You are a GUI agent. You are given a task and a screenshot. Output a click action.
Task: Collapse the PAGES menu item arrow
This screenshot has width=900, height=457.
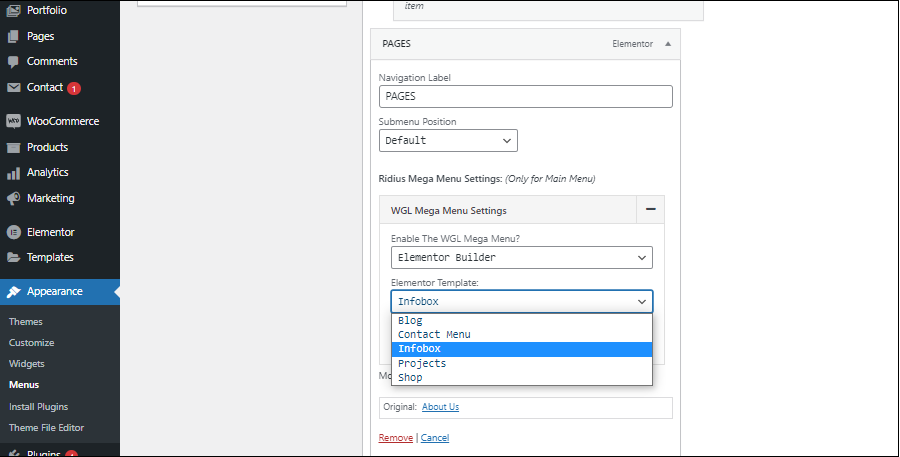(x=668, y=44)
